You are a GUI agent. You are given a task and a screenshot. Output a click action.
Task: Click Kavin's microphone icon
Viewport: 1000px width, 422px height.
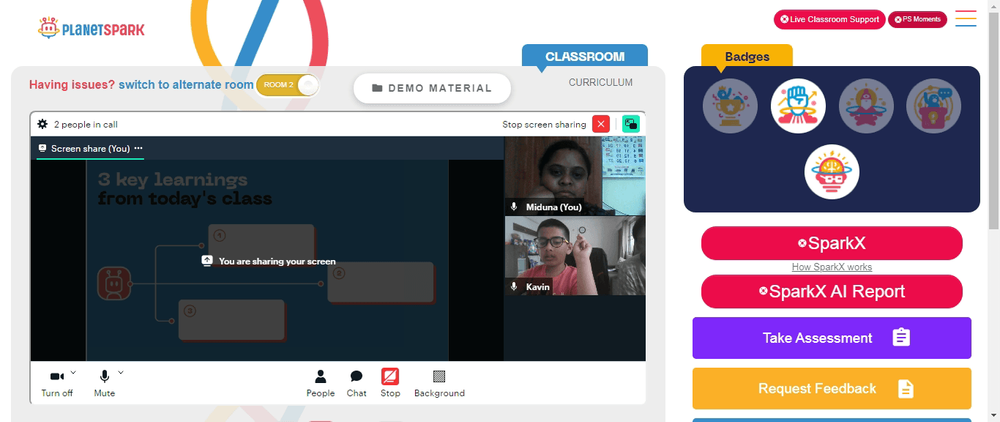(514, 287)
